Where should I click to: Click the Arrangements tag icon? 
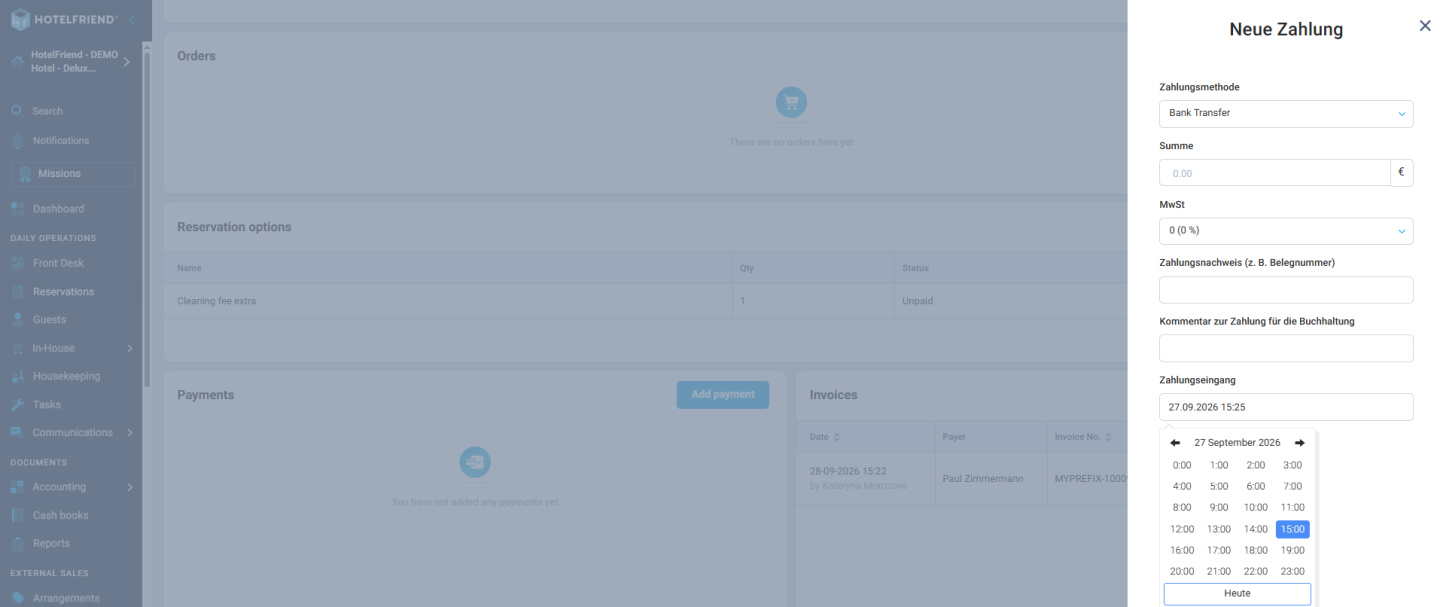(18, 598)
